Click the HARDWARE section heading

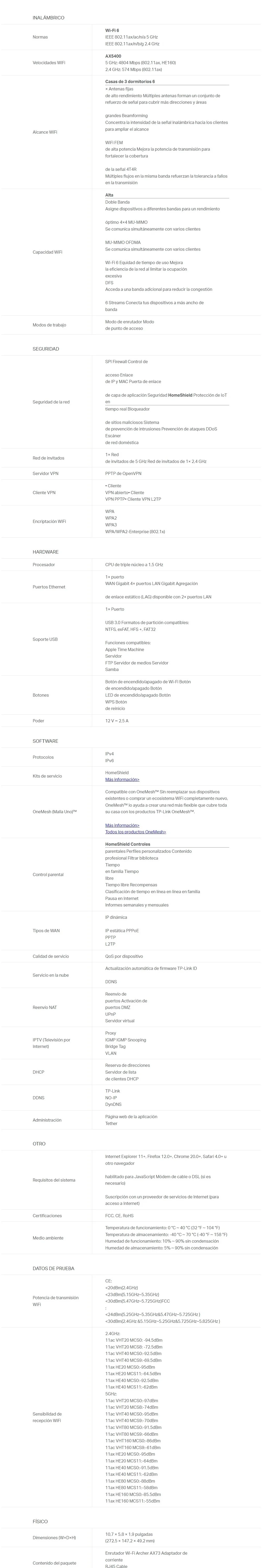coord(46,552)
